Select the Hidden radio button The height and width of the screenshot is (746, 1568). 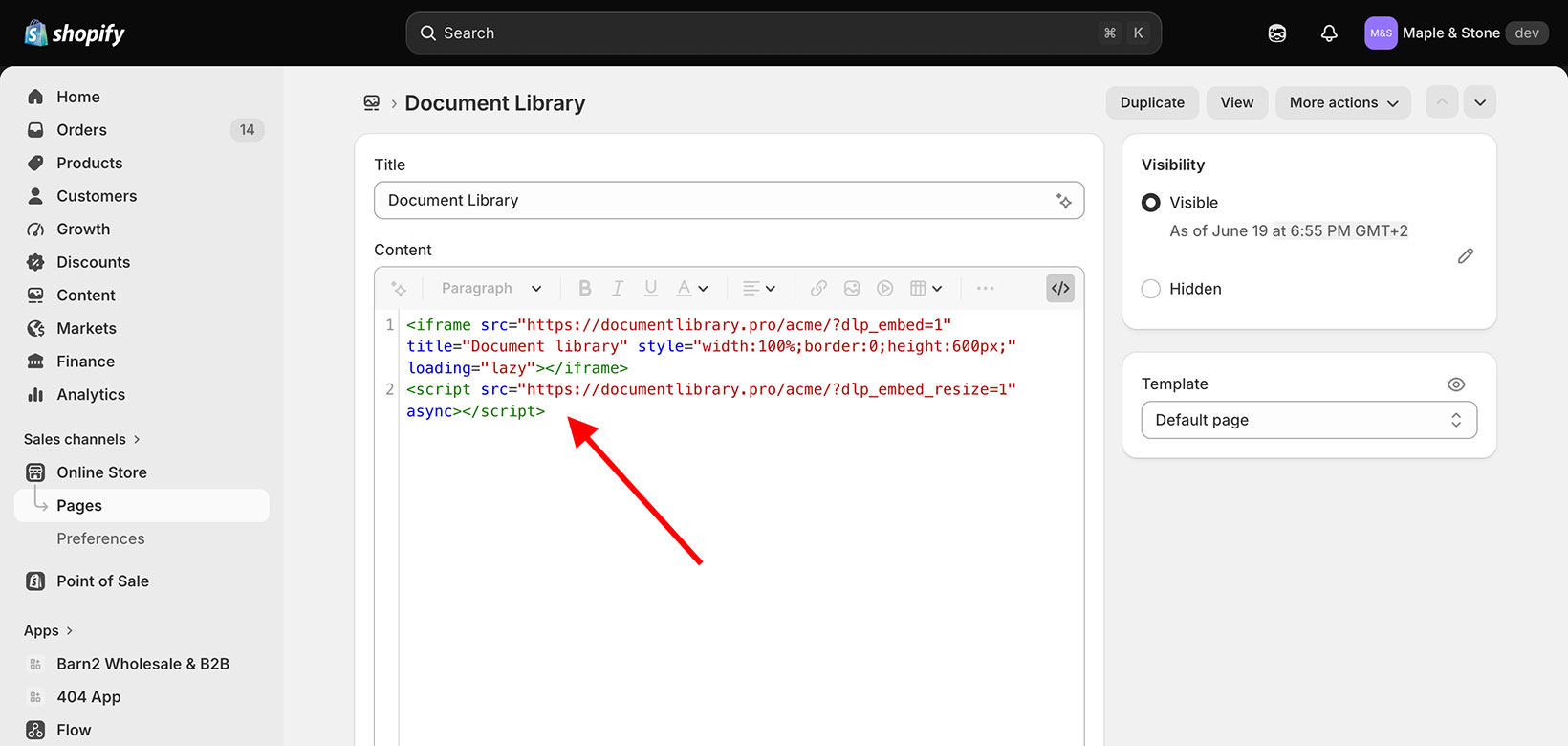pos(1151,289)
